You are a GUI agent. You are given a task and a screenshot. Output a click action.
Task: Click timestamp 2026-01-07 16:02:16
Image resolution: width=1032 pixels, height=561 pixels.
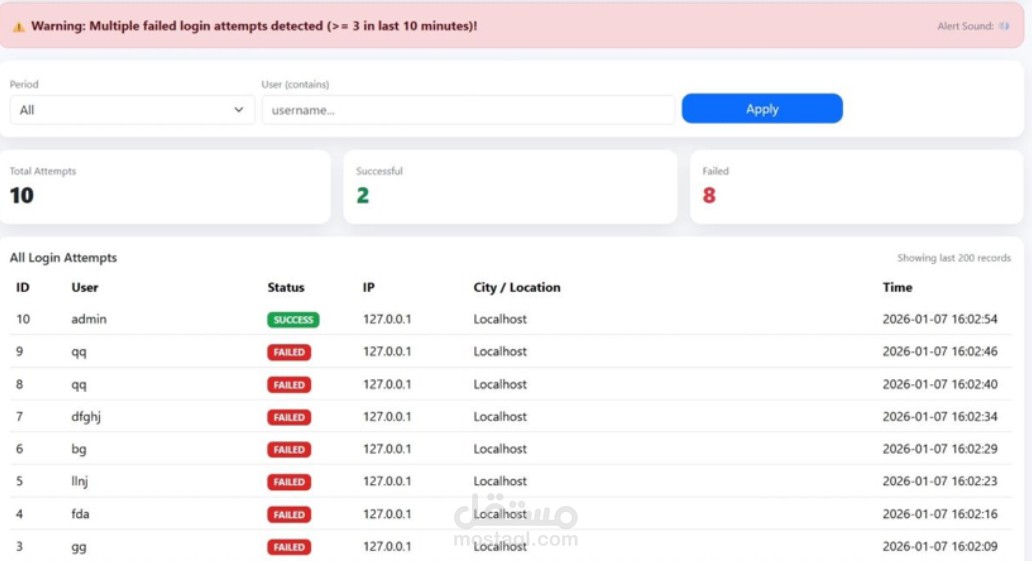coord(940,514)
